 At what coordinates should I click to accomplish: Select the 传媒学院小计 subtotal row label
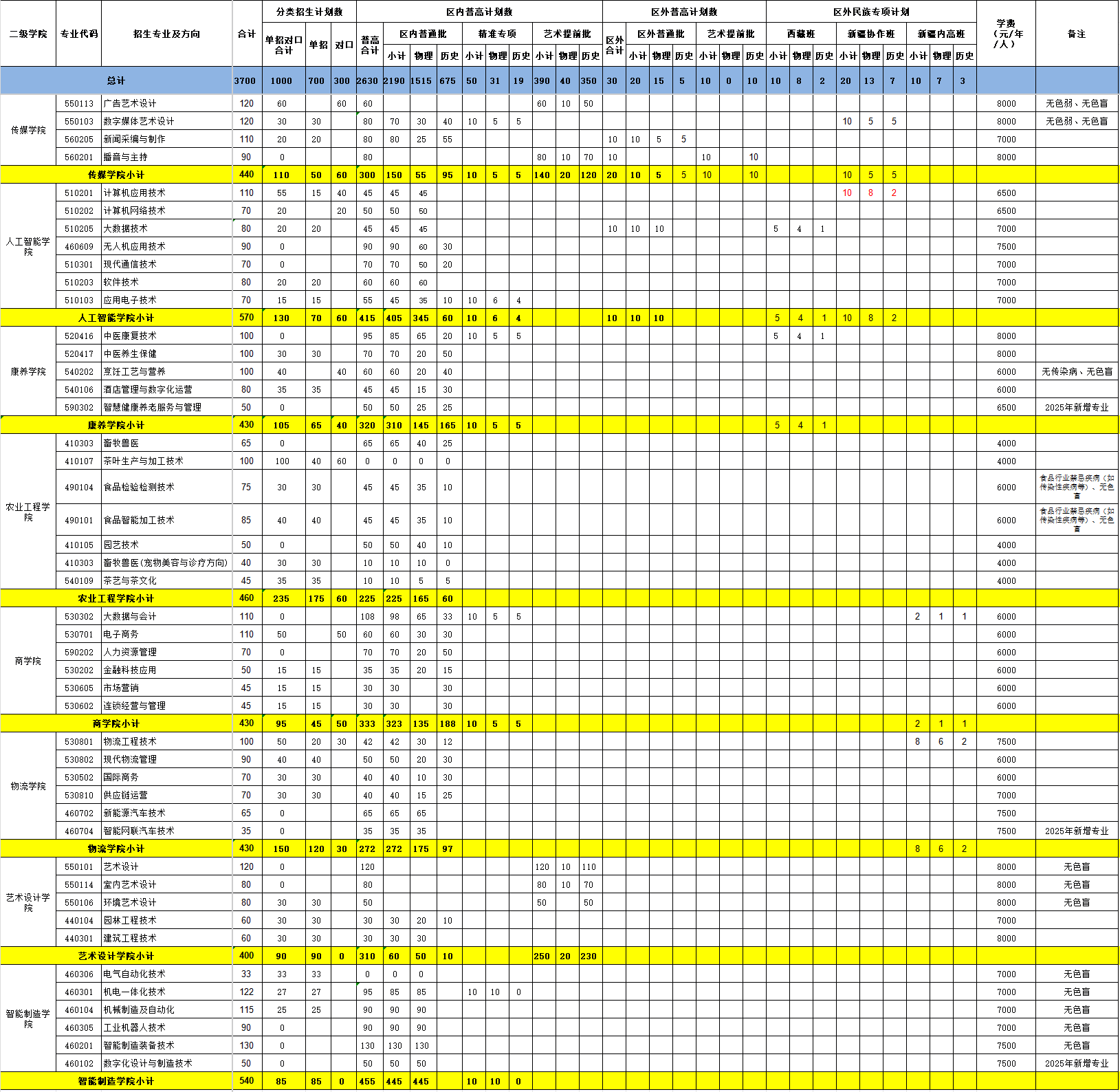116,175
